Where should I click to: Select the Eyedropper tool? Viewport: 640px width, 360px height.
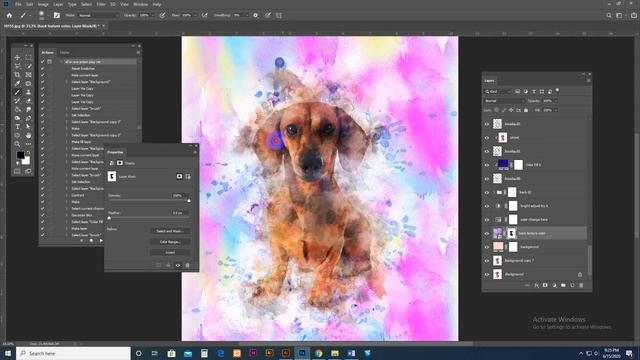pyautogui.click(x=17, y=84)
